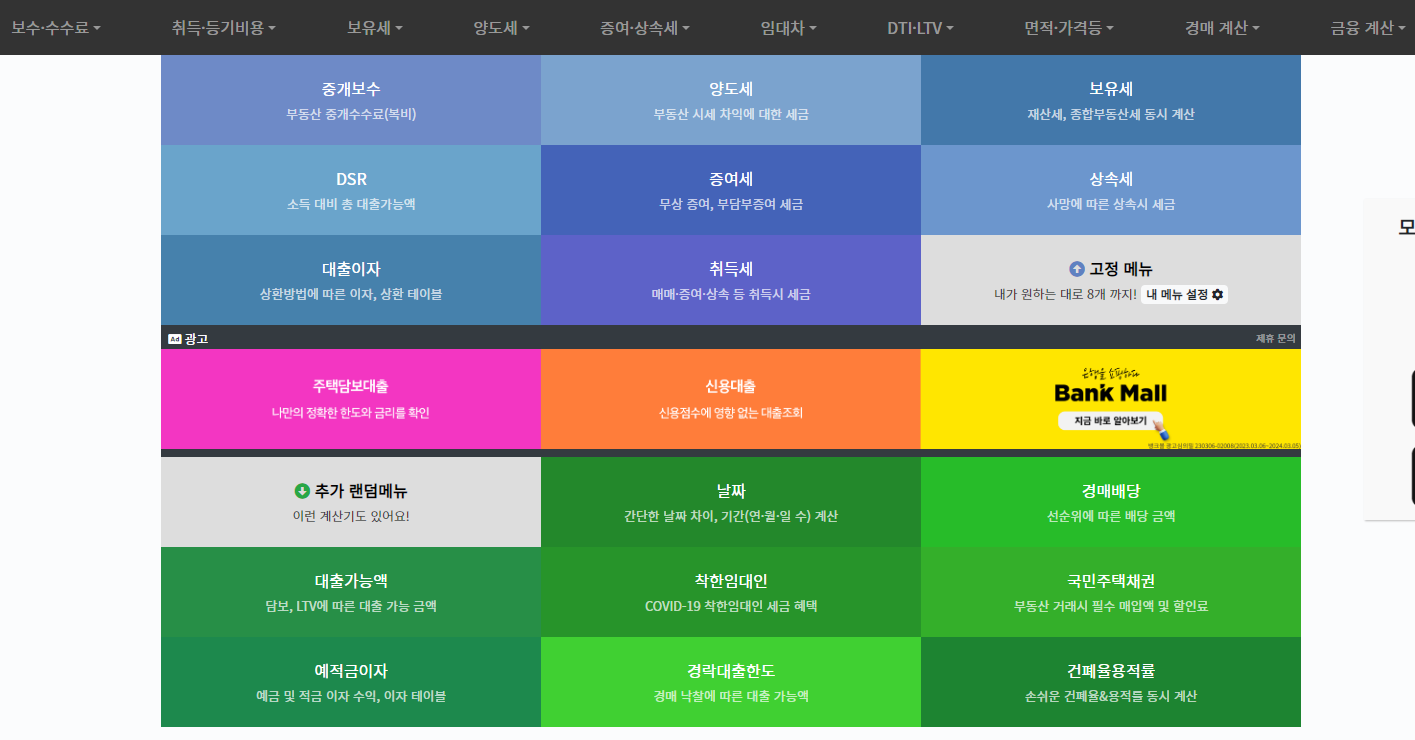Open the 취득세 acquisition tax calculator
The image size is (1415, 740).
click(730, 281)
